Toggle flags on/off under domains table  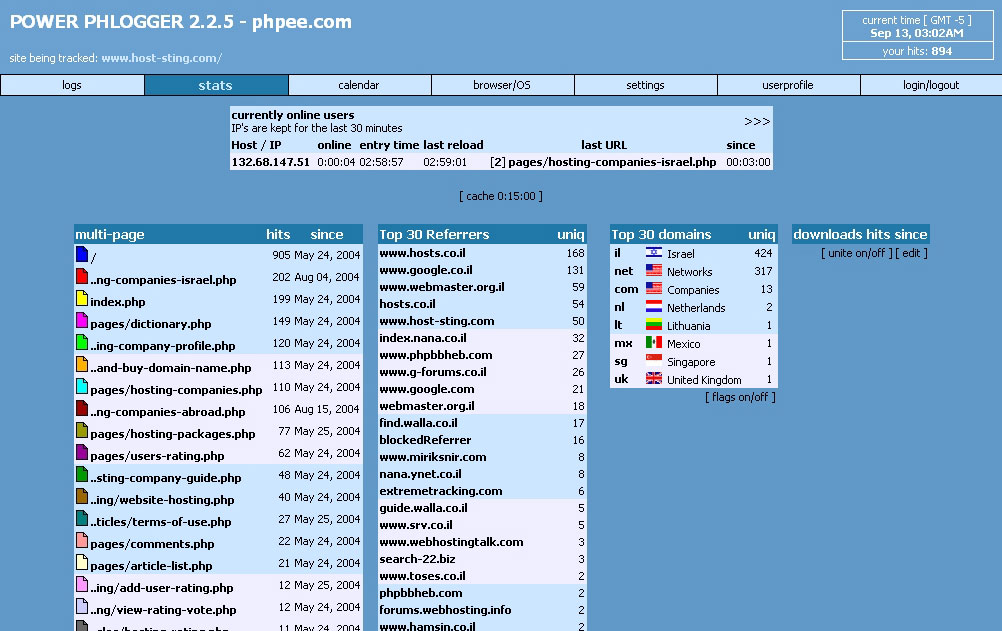tap(740, 397)
